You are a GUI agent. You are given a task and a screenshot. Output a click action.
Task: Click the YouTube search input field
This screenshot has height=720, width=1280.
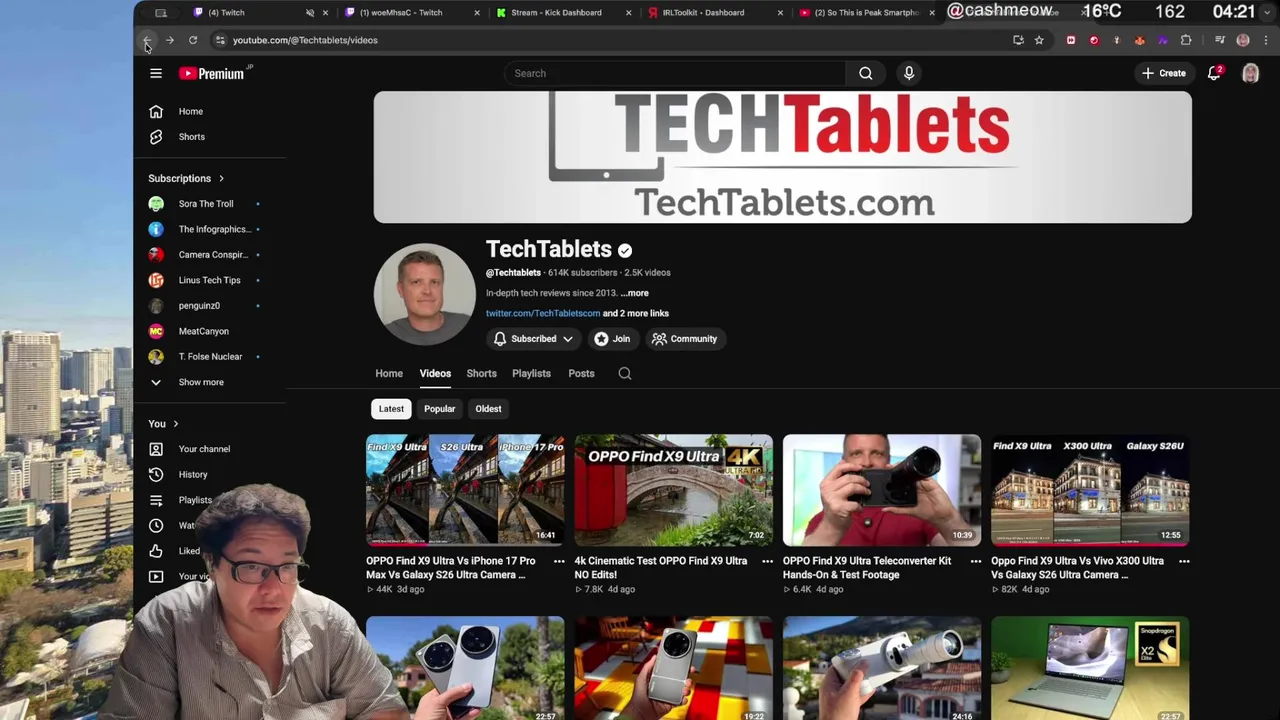(675, 73)
